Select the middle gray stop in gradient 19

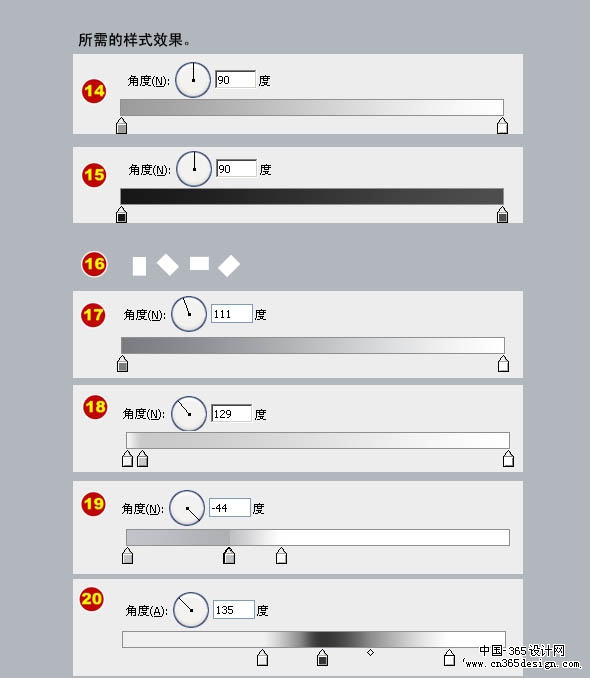pyautogui.click(x=229, y=556)
